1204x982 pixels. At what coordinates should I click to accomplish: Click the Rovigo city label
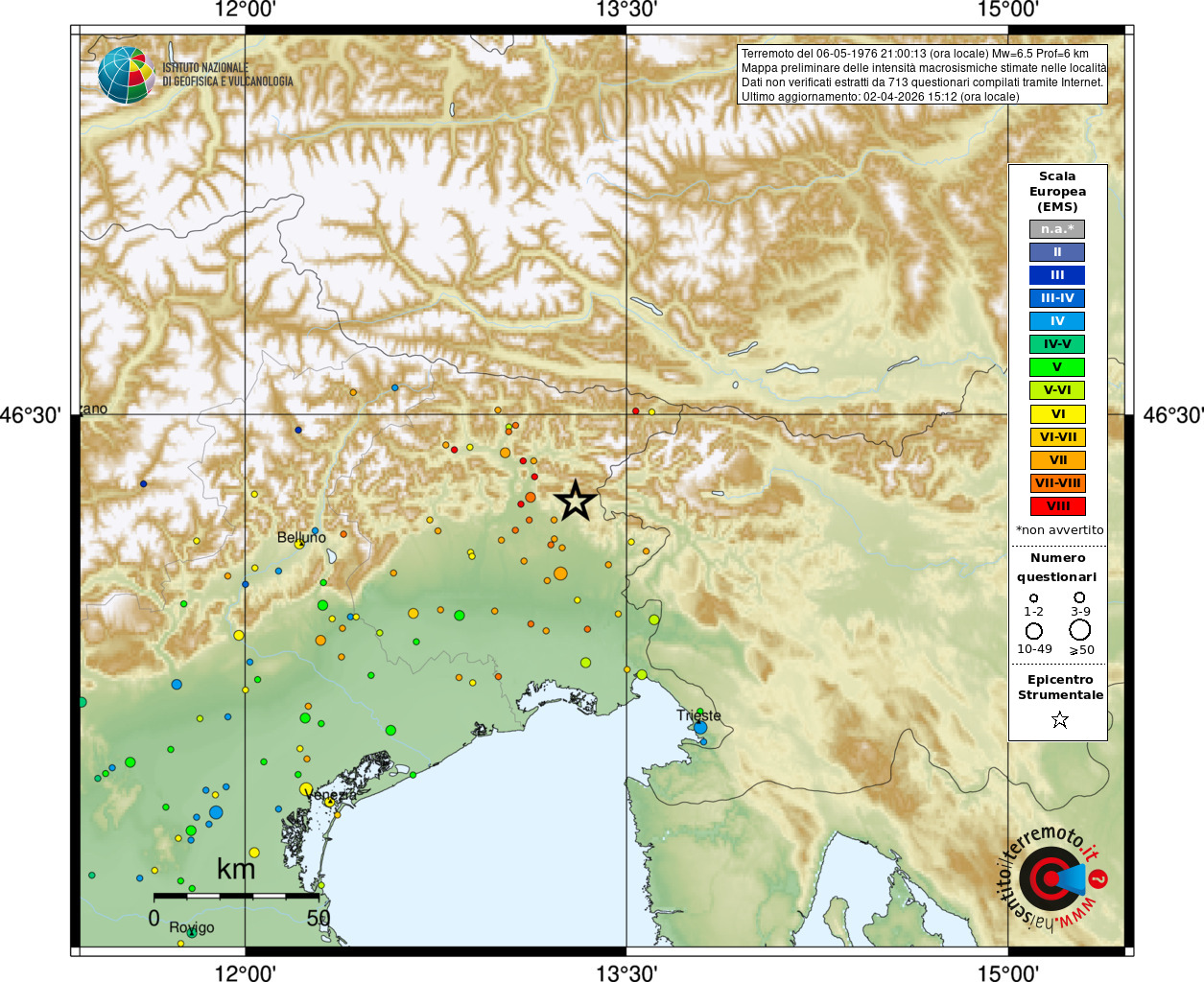[x=192, y=927]
